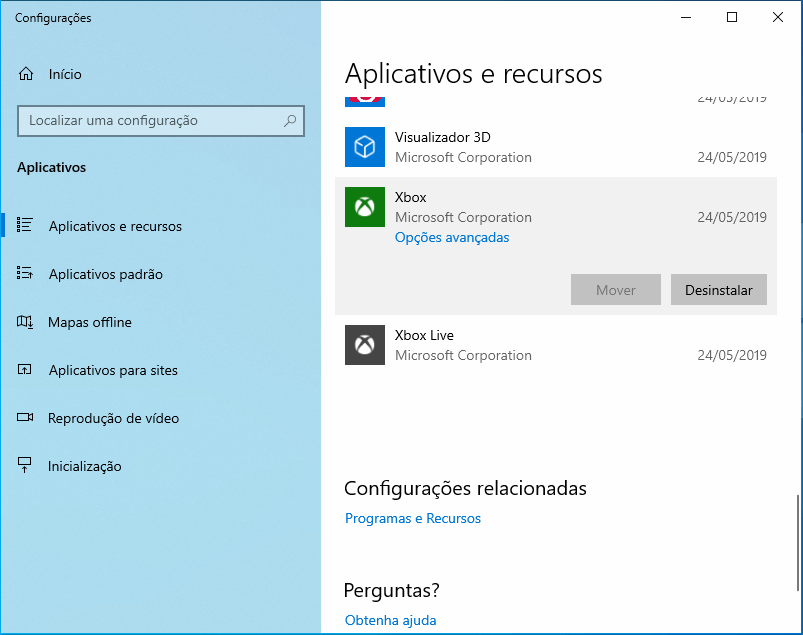Click the Xbox app name text
The width and height of the screenshot is (803, 635).
(410, 197)
